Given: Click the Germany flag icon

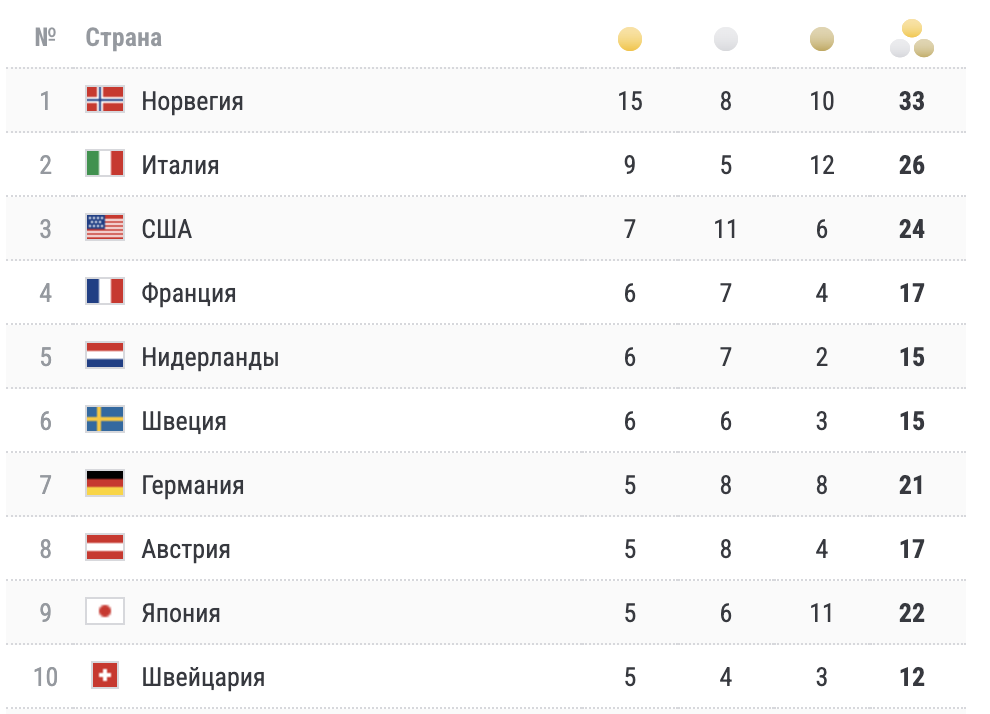Looking at the screenshot, I should pos(105,484).
